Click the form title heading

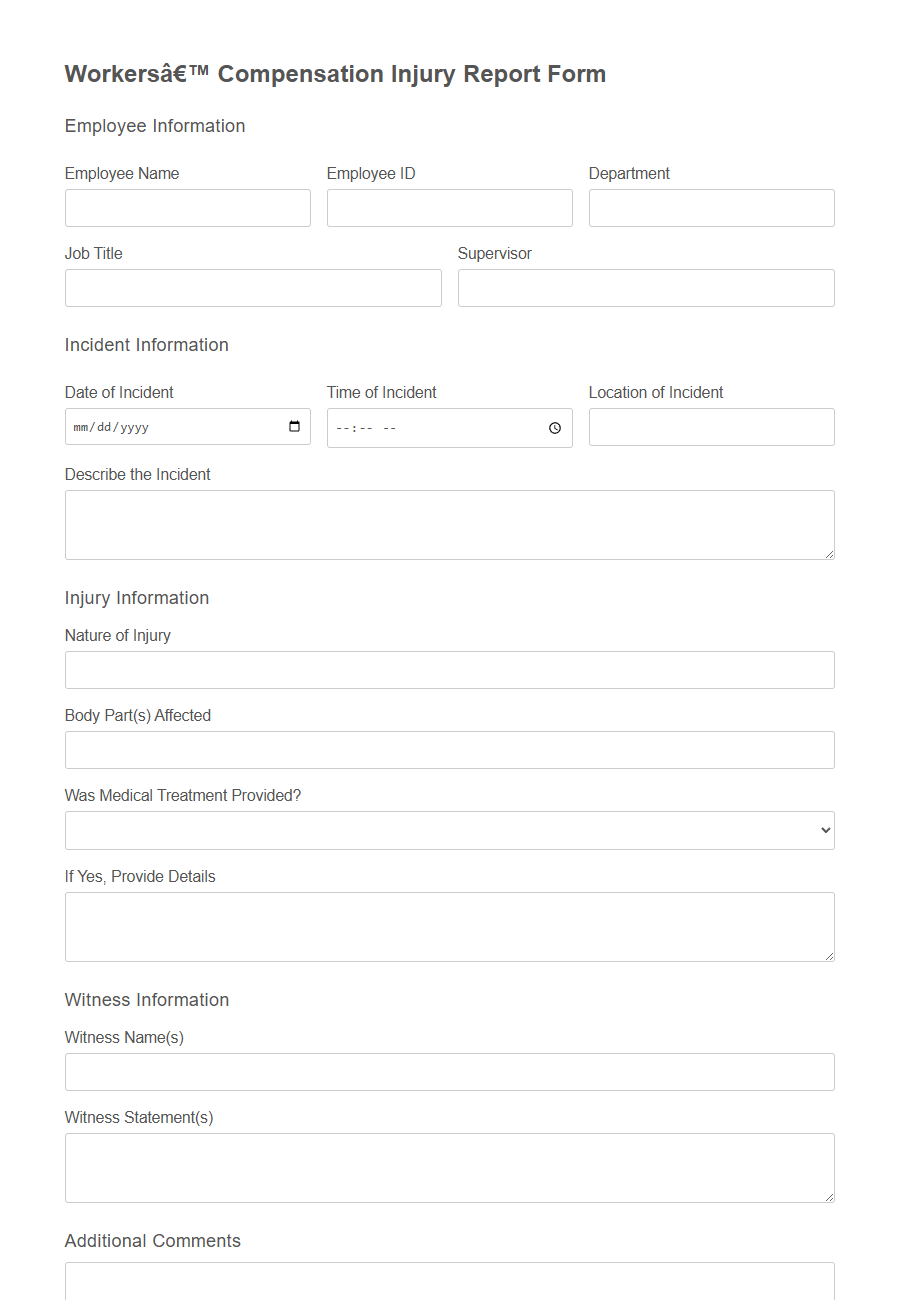click(335, 74)
